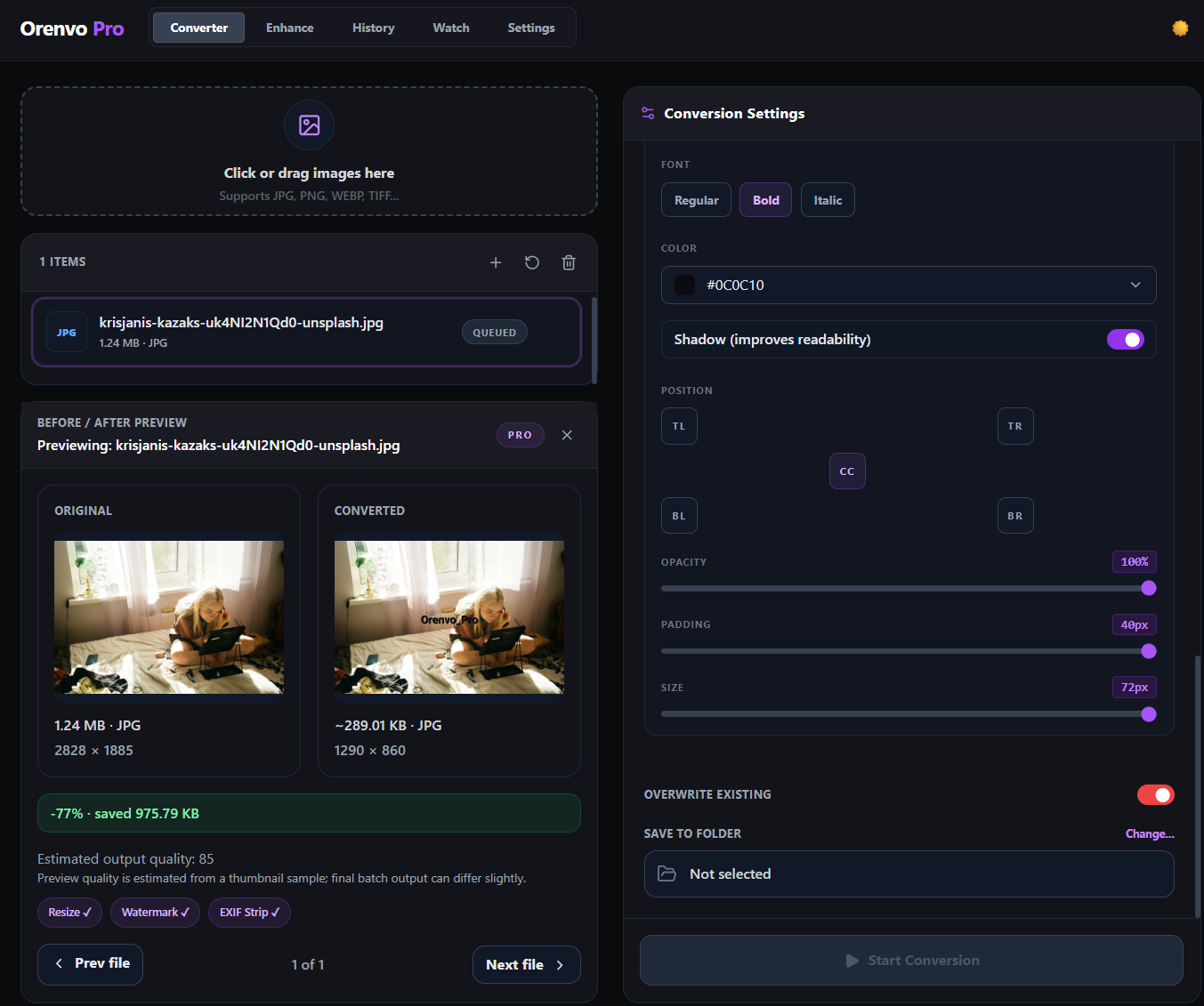Click the Not selected folder field
This screenshot has width=1204, height=1006.
(909, 874)
